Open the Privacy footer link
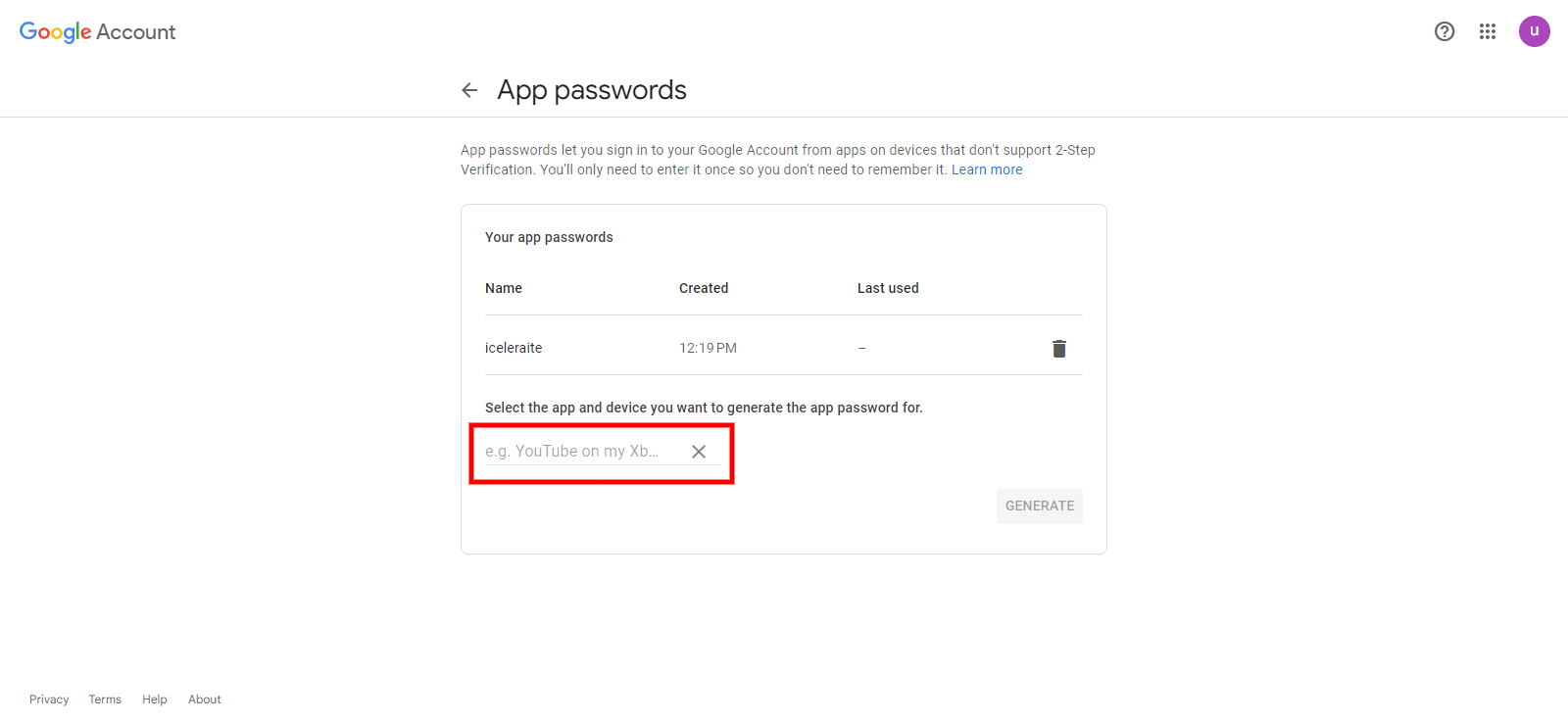 tap(49, 699)
